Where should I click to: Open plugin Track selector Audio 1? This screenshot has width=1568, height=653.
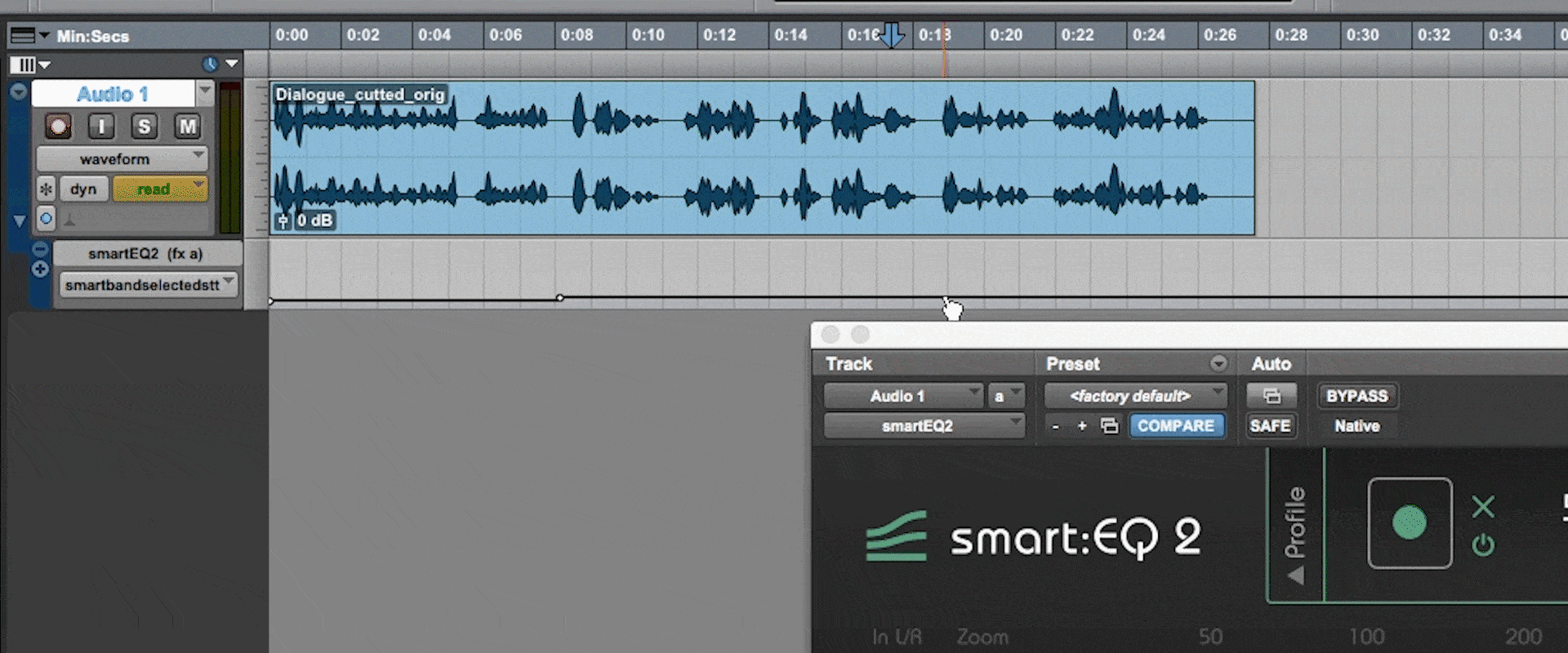pyautogui.click(x=902, y=396)
